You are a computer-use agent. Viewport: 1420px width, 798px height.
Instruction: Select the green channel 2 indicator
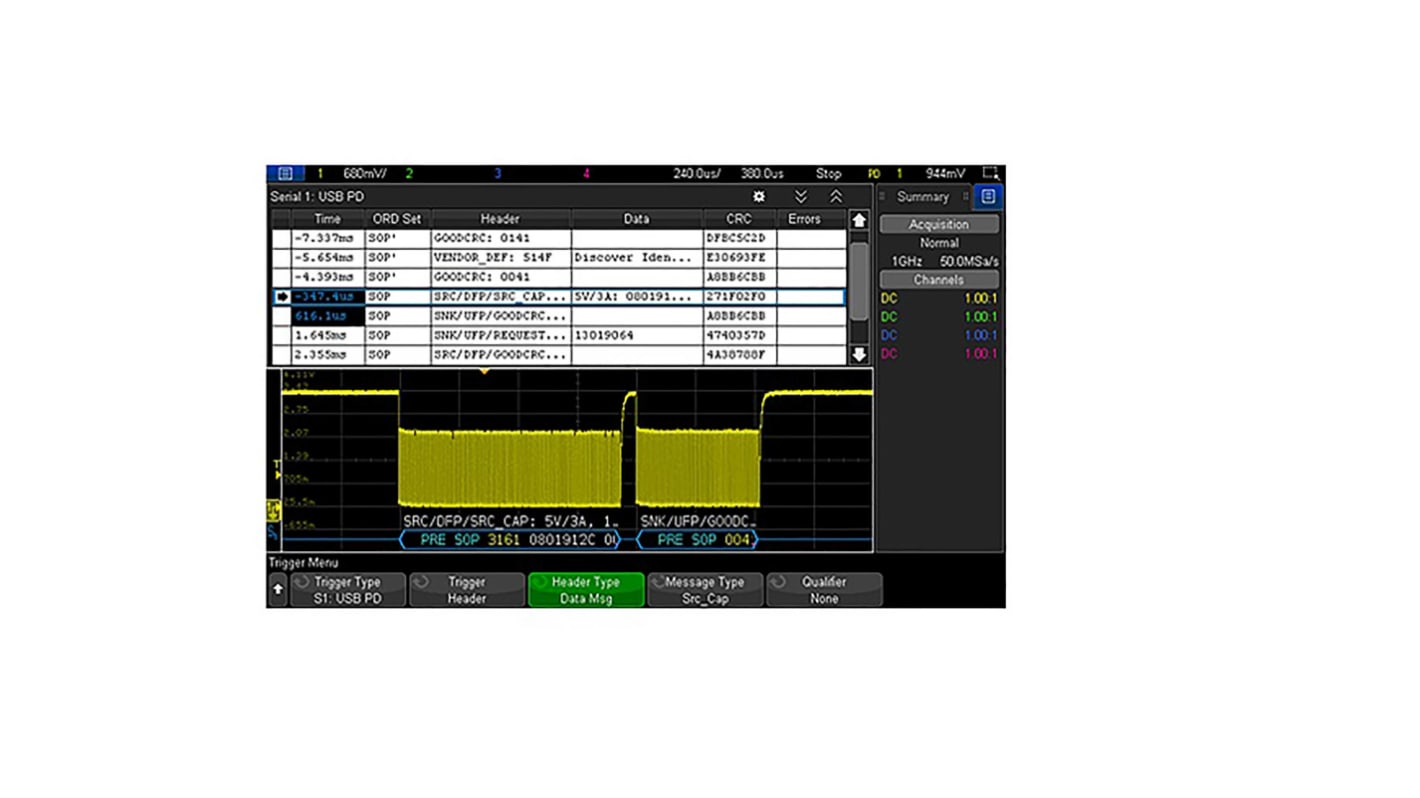coord(409,174)
